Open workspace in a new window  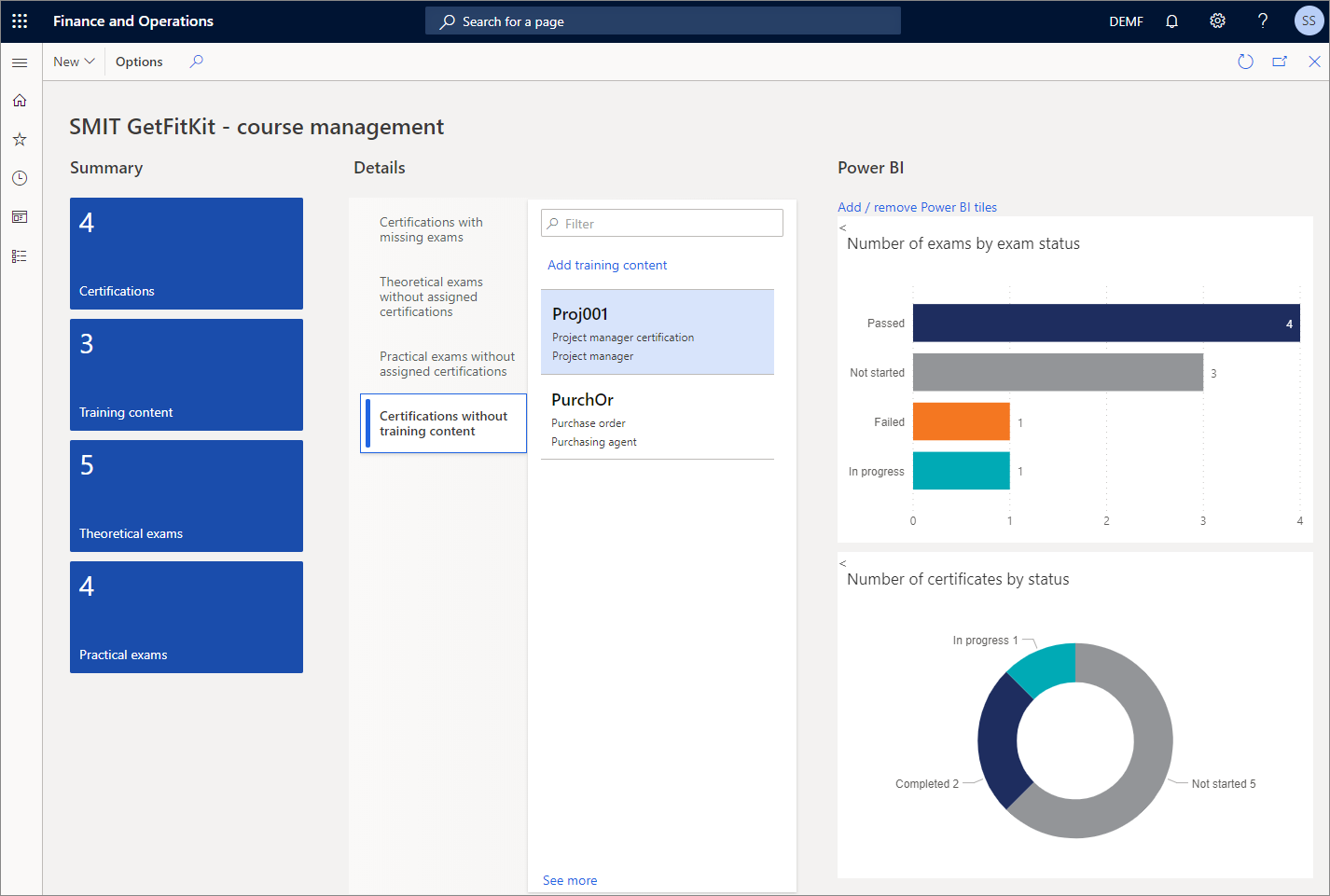click(x=1280, y=62)
